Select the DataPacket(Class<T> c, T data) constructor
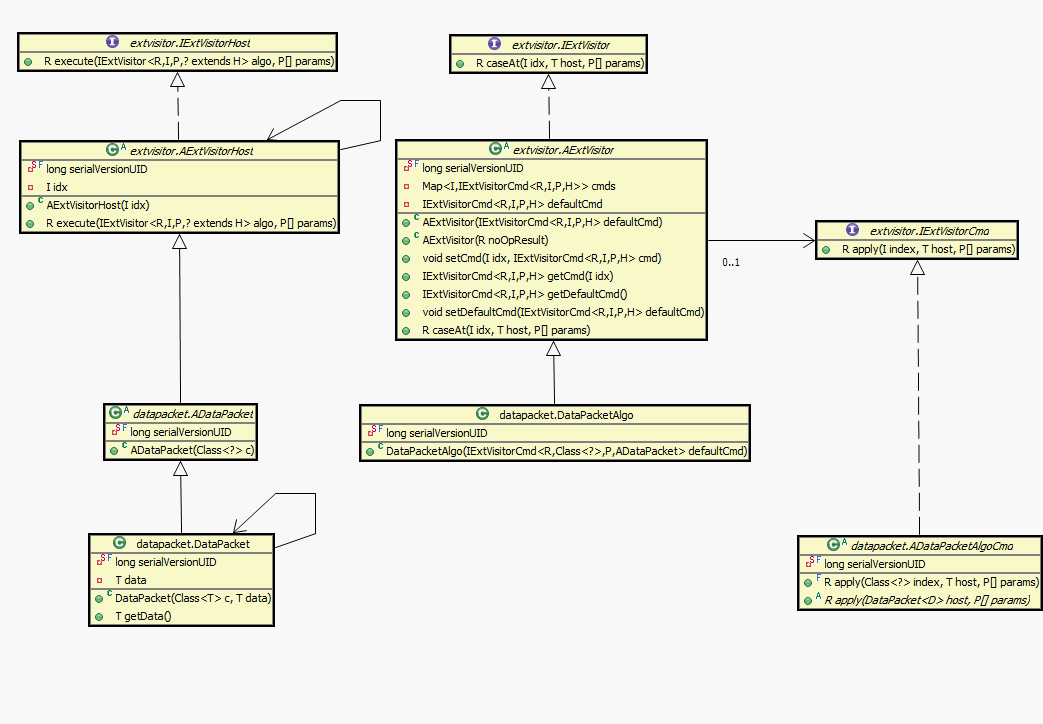1043x724 pixels. click(193, 598)
